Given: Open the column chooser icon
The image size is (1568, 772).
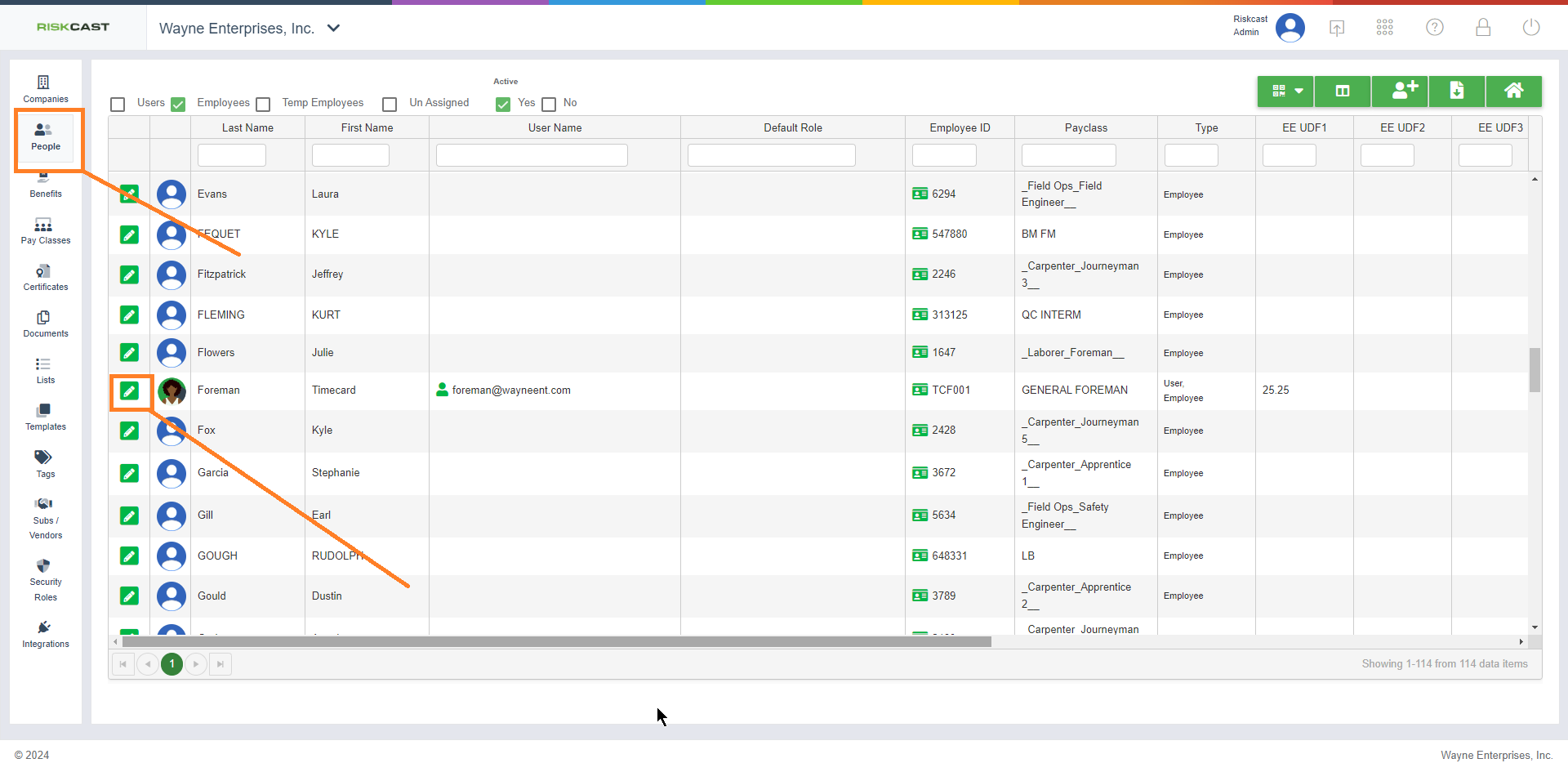Looking at the screenshot, I should point(1342,91).
